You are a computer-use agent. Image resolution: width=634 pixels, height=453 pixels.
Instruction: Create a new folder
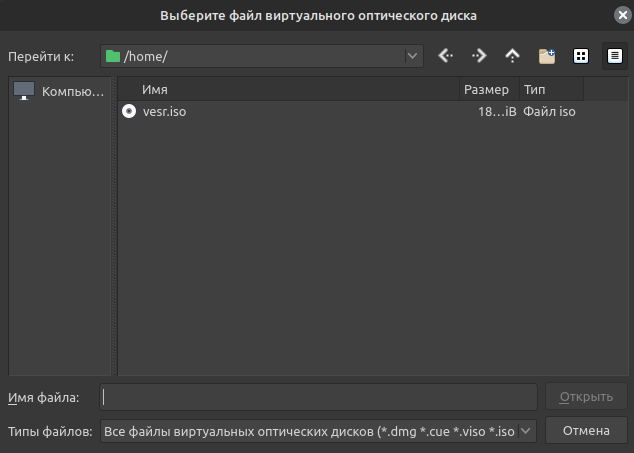(546, 56)
